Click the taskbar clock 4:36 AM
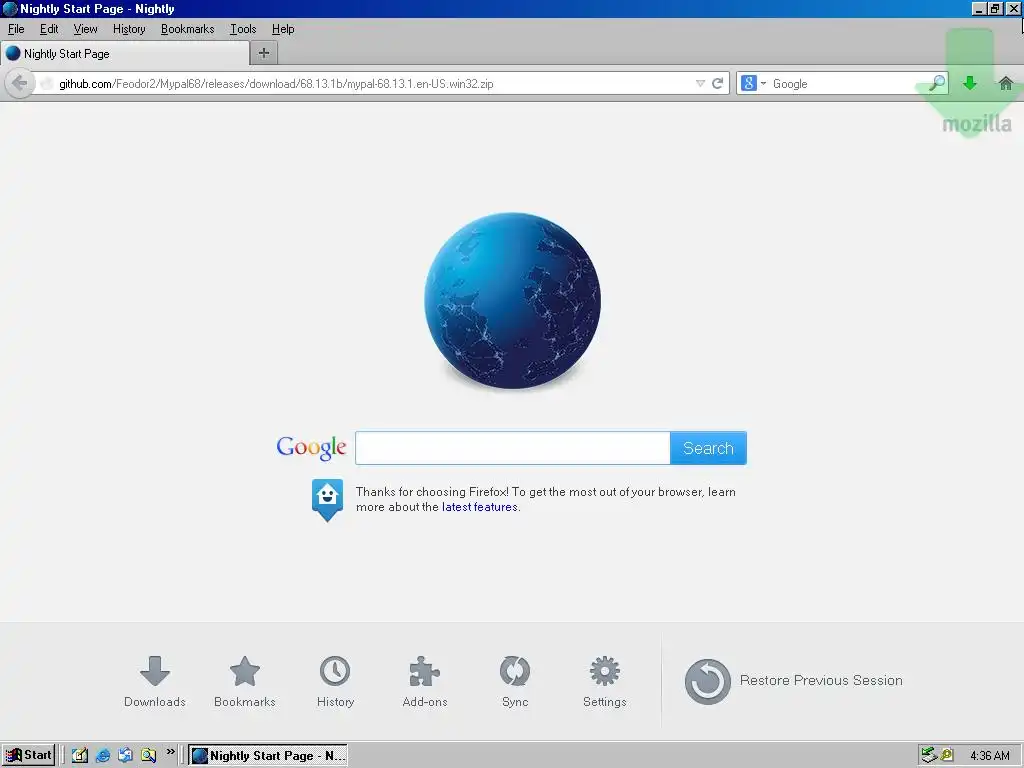 (x=990, y=756)
